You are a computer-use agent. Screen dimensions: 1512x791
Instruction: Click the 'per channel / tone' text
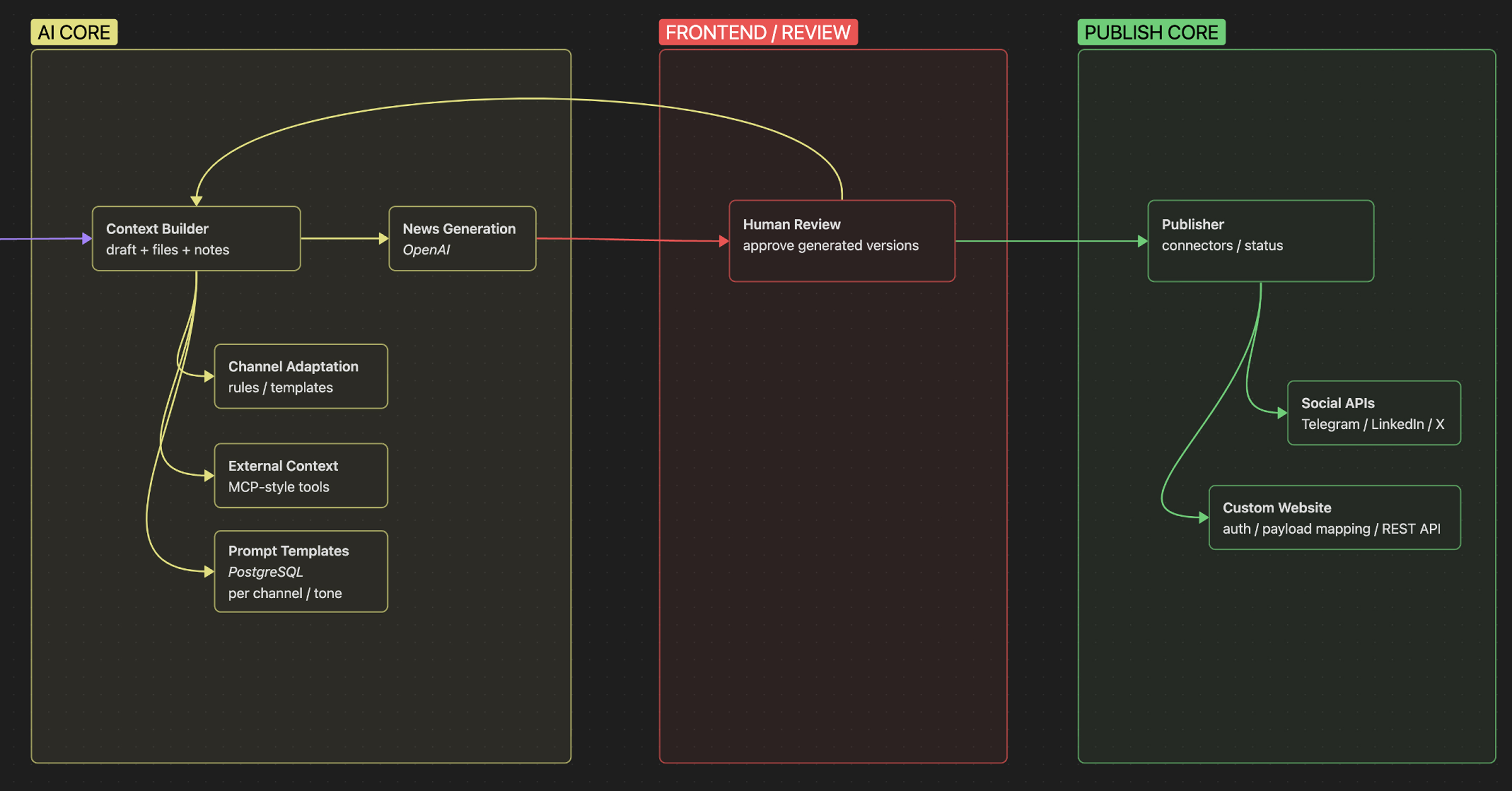click(285, 593)
